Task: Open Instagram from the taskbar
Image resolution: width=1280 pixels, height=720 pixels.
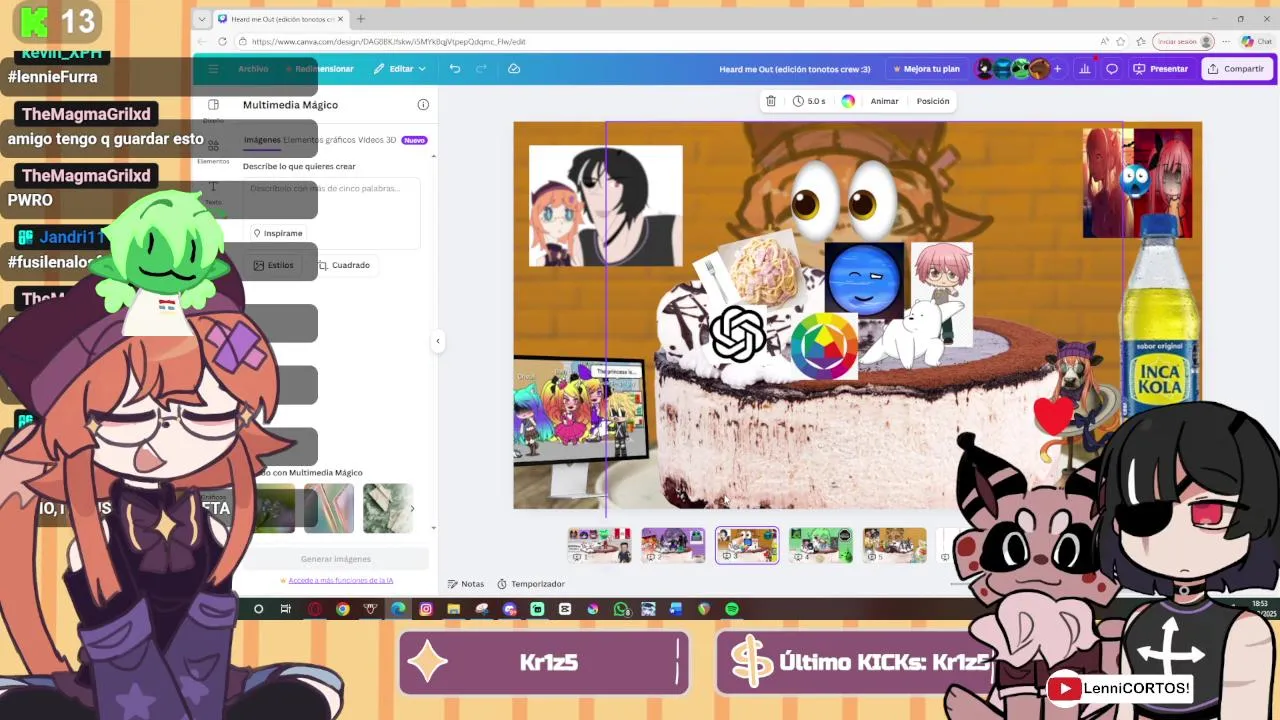Action: [426, 609]
